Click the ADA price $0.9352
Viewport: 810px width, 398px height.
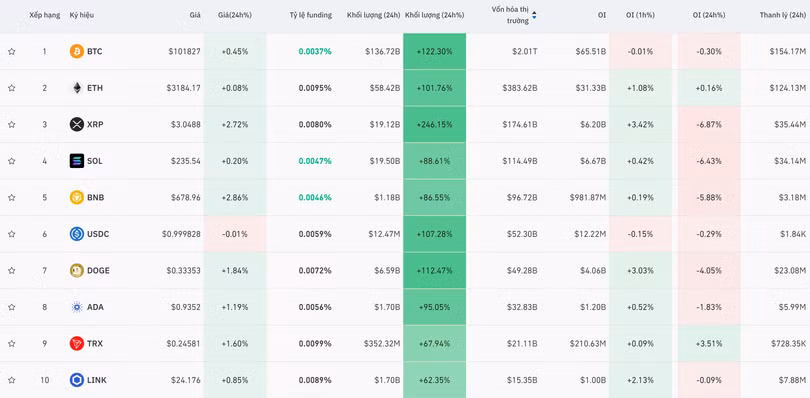point(186,307)
